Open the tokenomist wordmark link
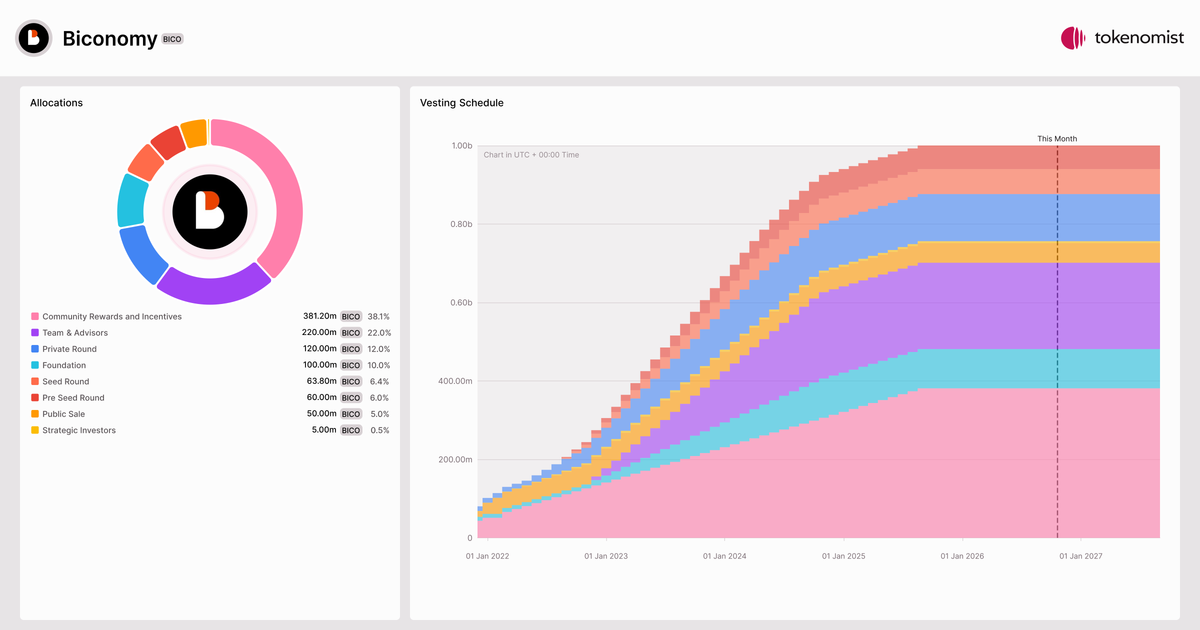 point(1139,38)
